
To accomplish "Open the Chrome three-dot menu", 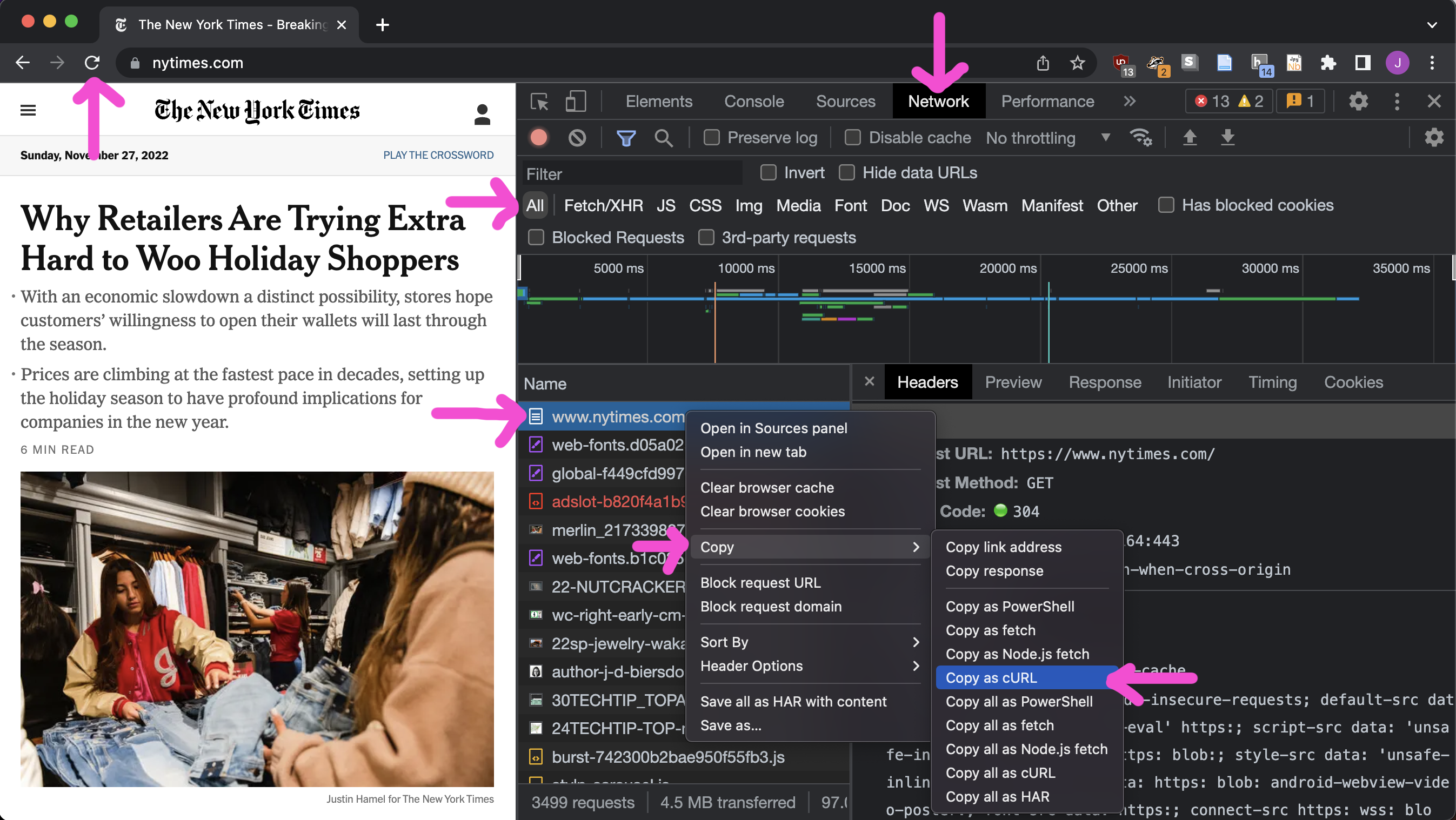I will [1432, 63].
